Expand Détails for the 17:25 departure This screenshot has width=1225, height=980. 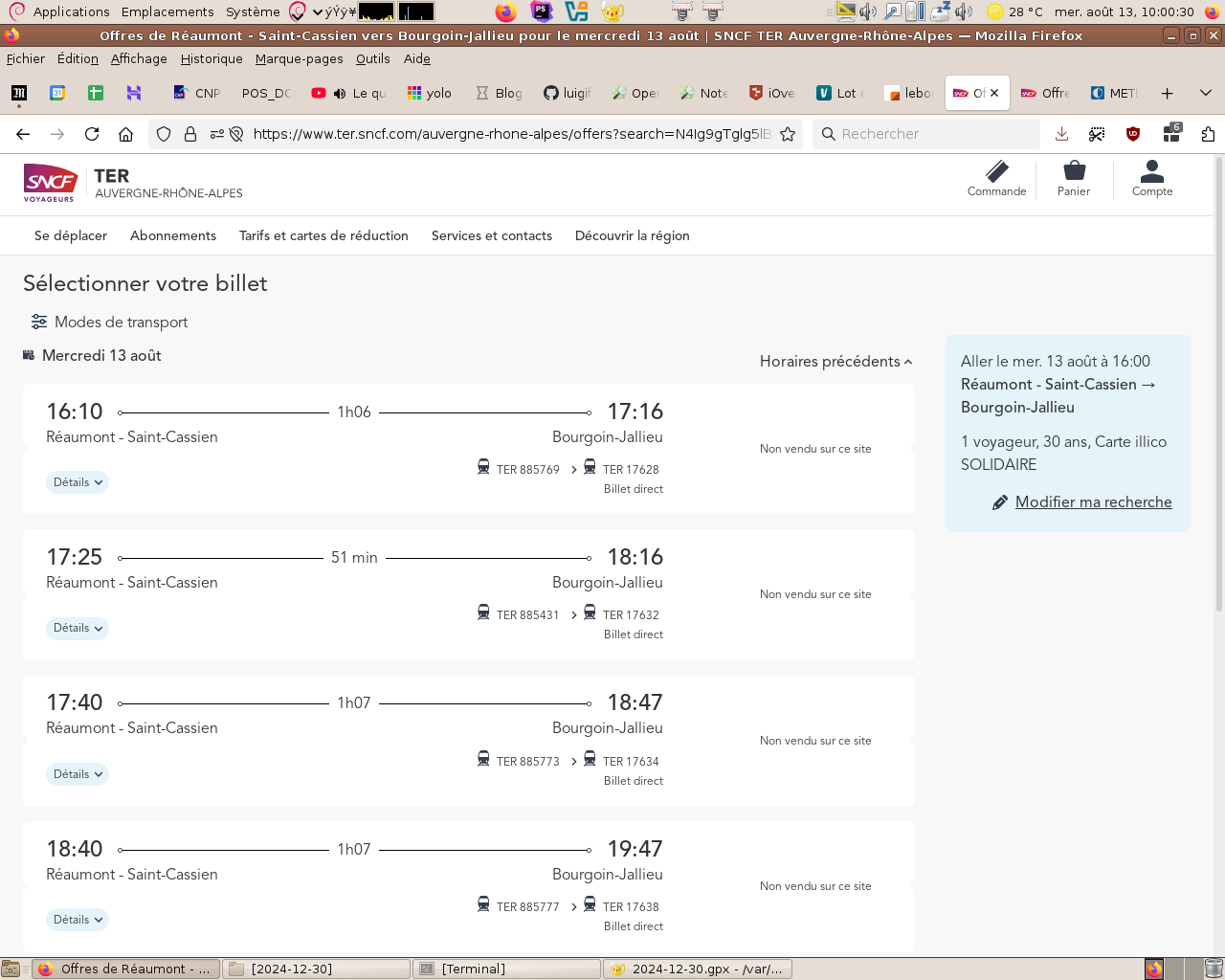coord(78,629)
